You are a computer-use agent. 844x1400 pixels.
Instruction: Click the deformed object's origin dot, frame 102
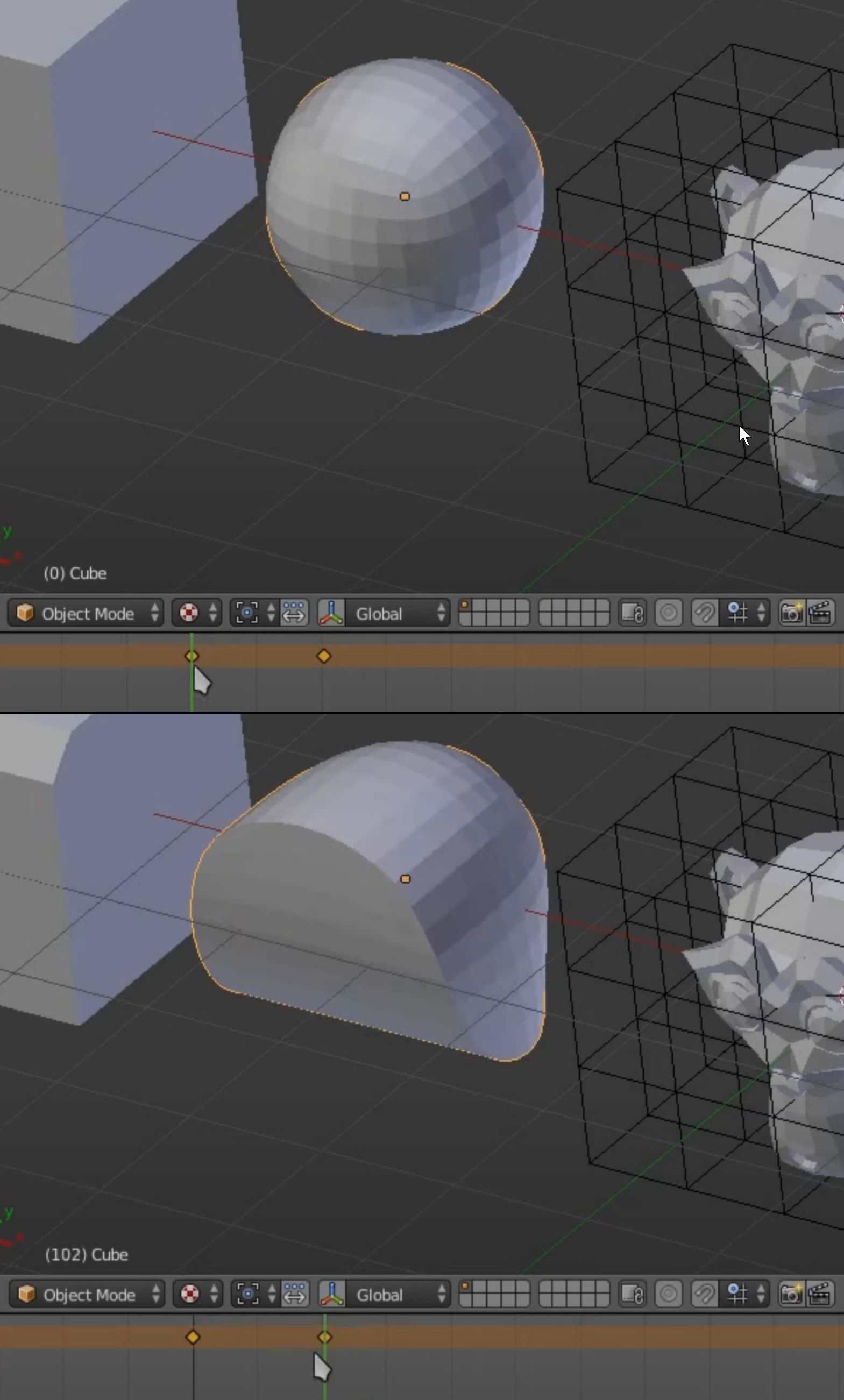coord(405,878)
